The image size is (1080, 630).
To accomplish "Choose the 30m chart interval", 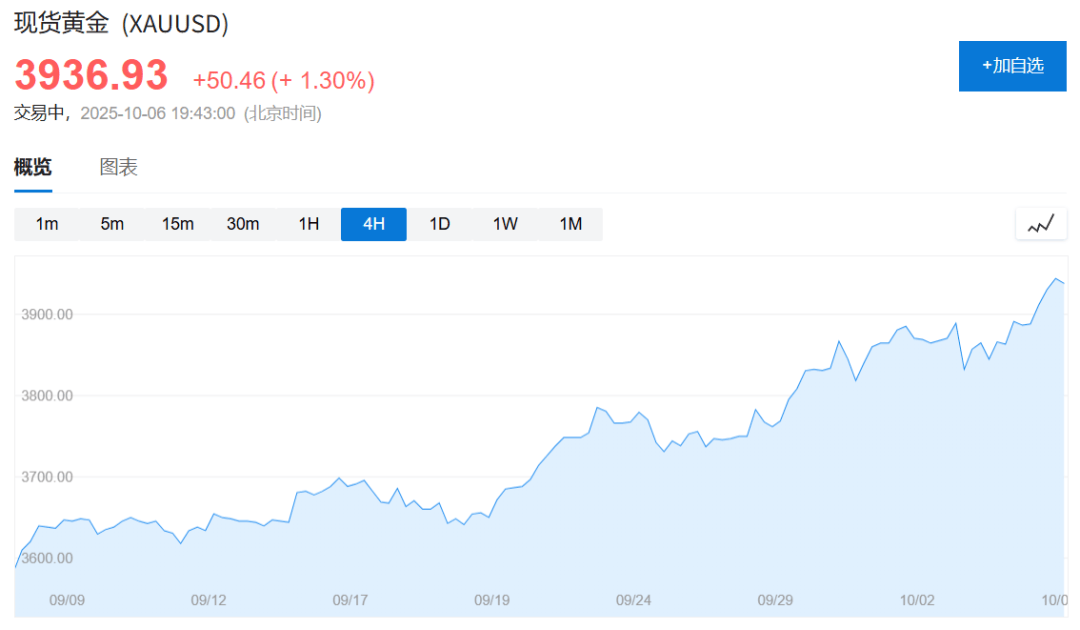I will (243, 224).
